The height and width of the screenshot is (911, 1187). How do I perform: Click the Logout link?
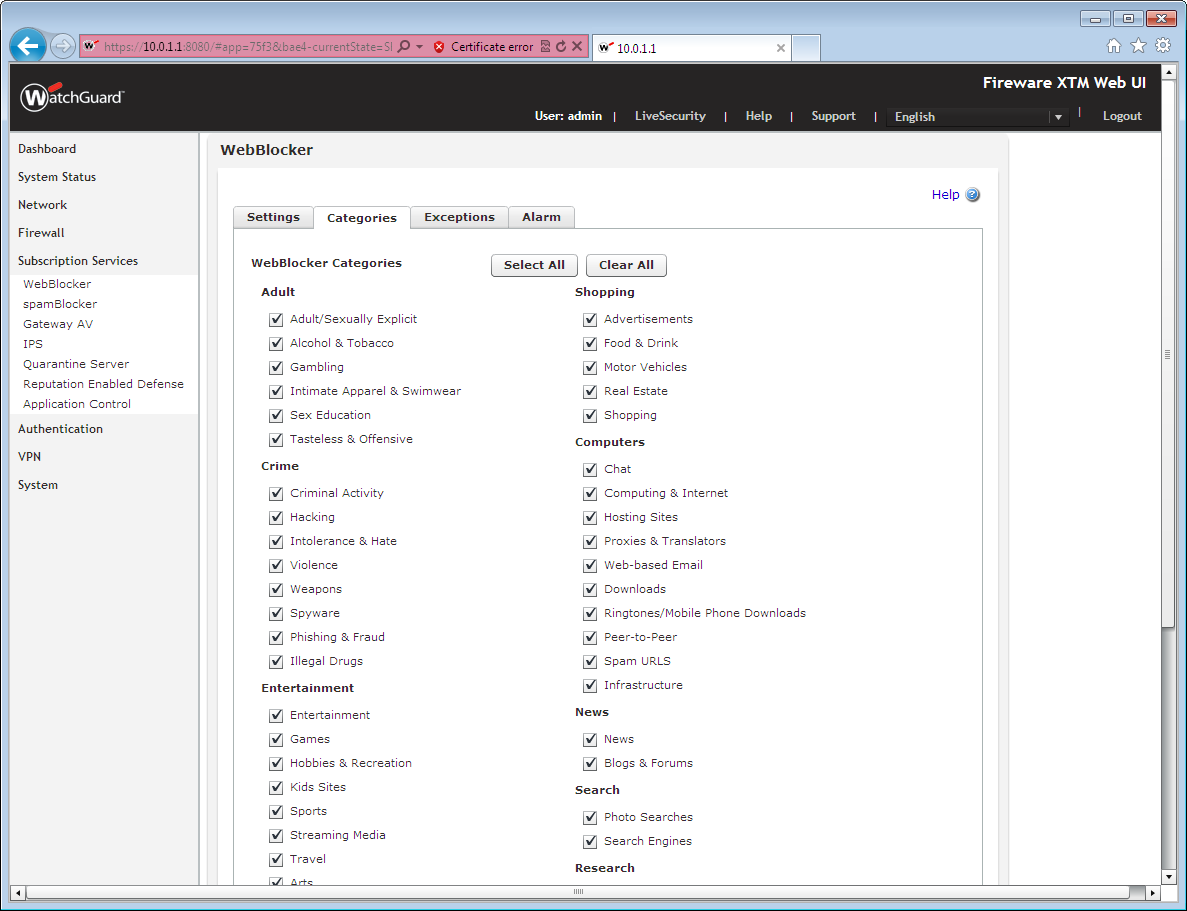[x=1122, y=116]
